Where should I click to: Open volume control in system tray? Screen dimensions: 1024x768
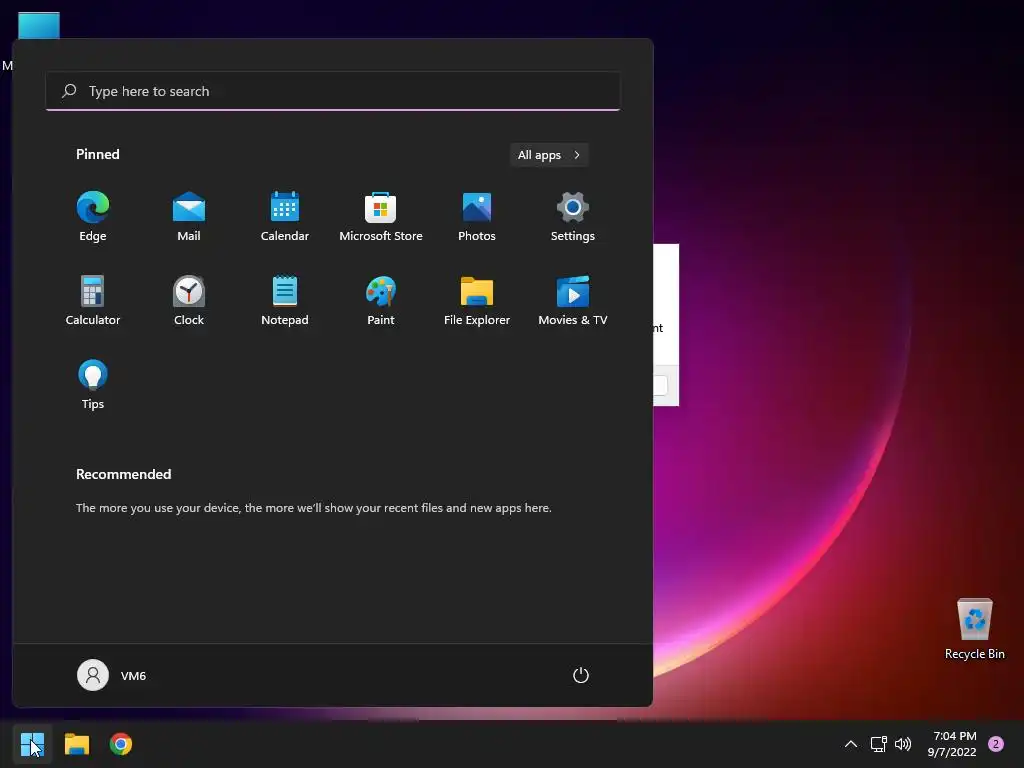point(903,744)
